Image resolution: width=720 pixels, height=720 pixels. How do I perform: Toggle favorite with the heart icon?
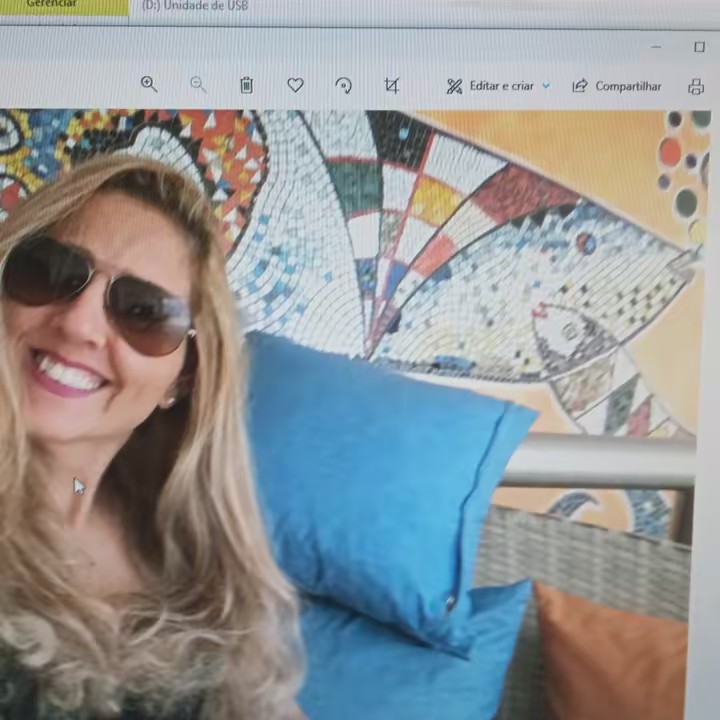click(x=295, y=86)
